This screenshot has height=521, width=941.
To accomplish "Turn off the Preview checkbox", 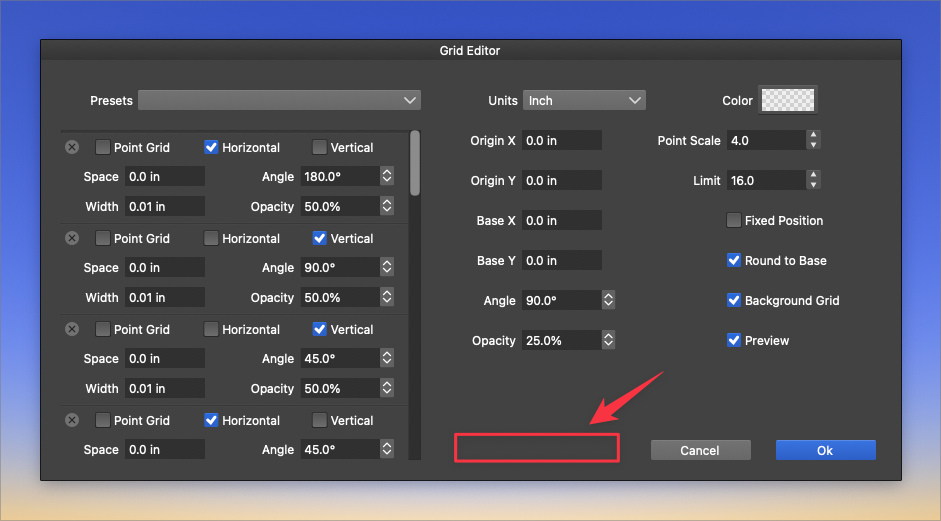I will coord(734,340).
